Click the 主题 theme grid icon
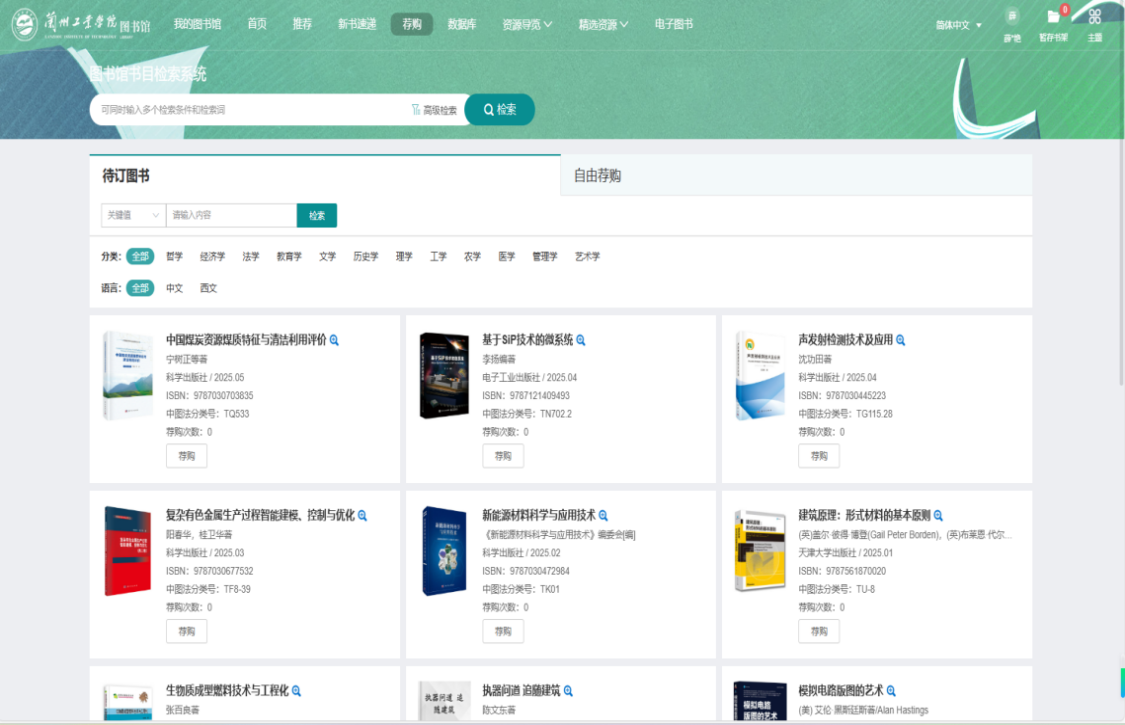 pyautogui.click(x=1095, y=17)
